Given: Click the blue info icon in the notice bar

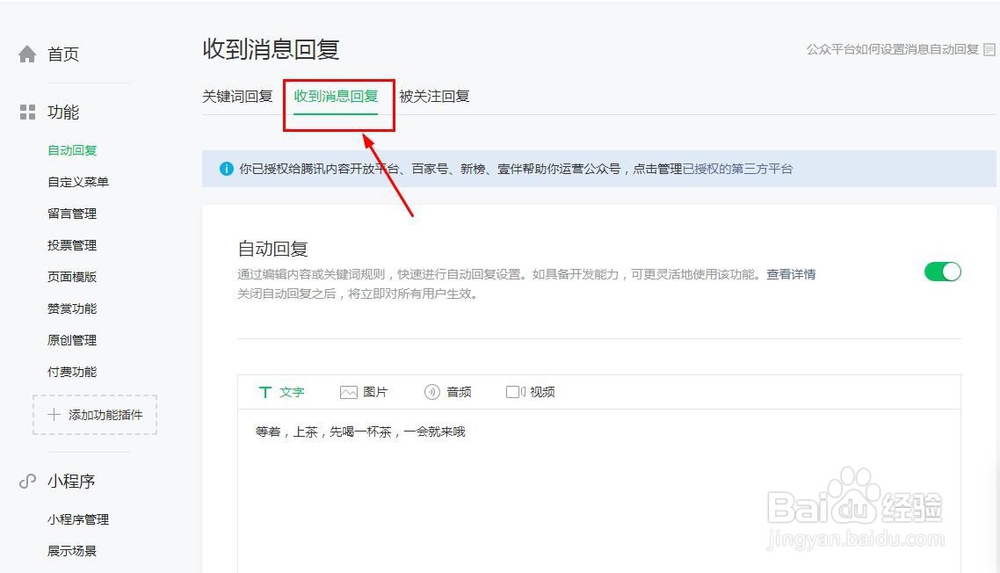Looking at the screenshot, I should point(226,168).
